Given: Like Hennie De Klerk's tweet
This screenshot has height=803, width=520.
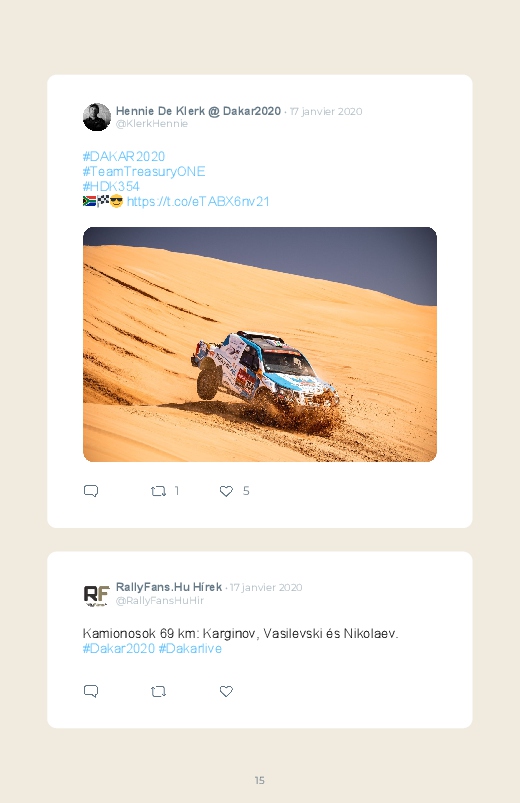Looking at the screenshot, I should 226,491.
